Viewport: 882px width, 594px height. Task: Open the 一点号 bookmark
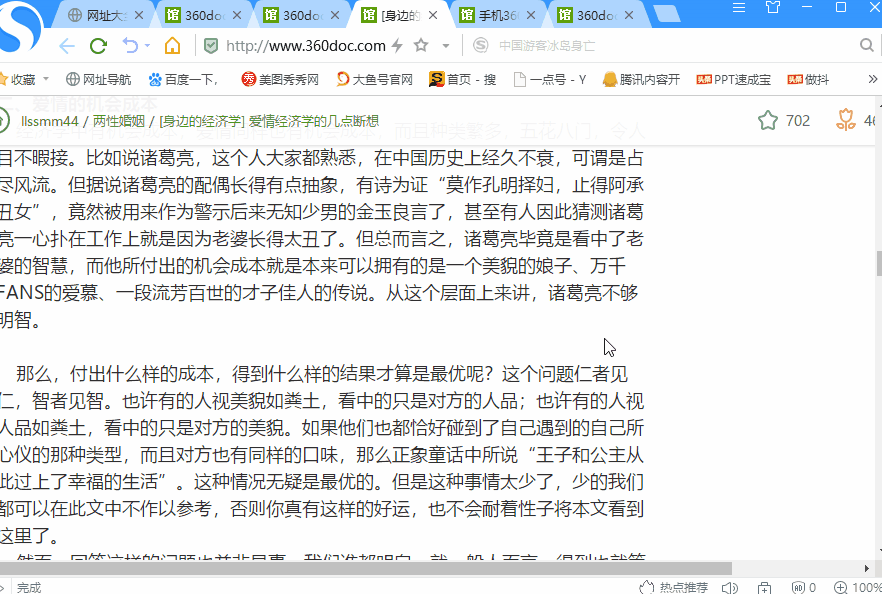coord(550,79)
